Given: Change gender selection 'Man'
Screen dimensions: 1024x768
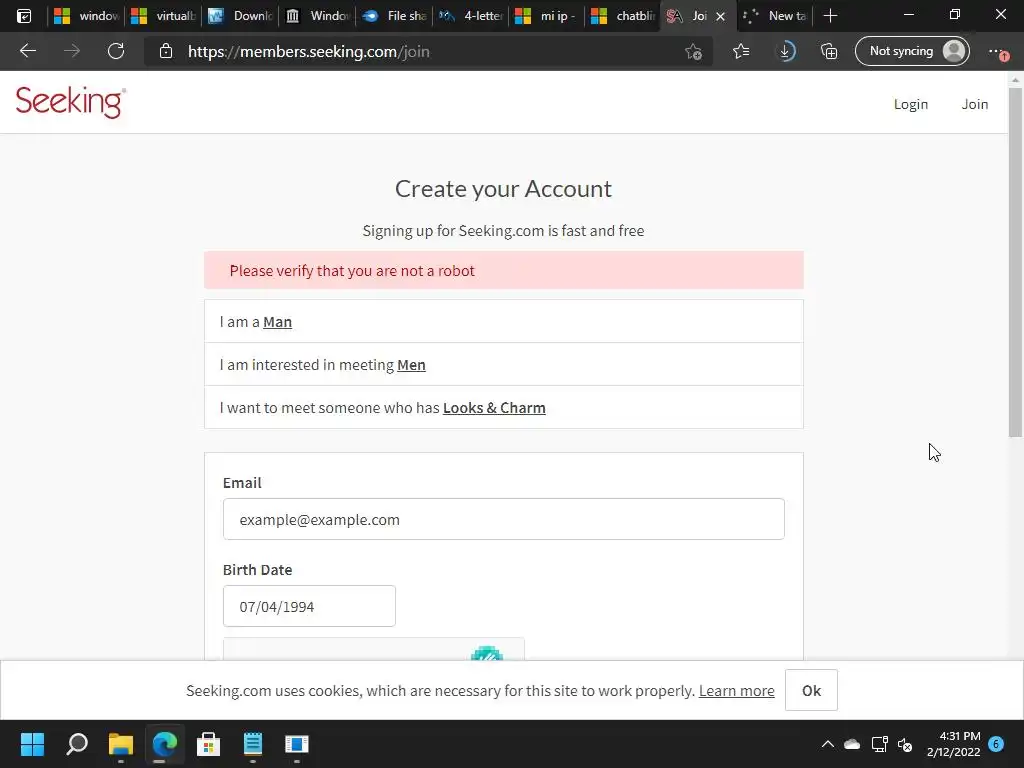Looking at the screenshot, I should point(278,322).
